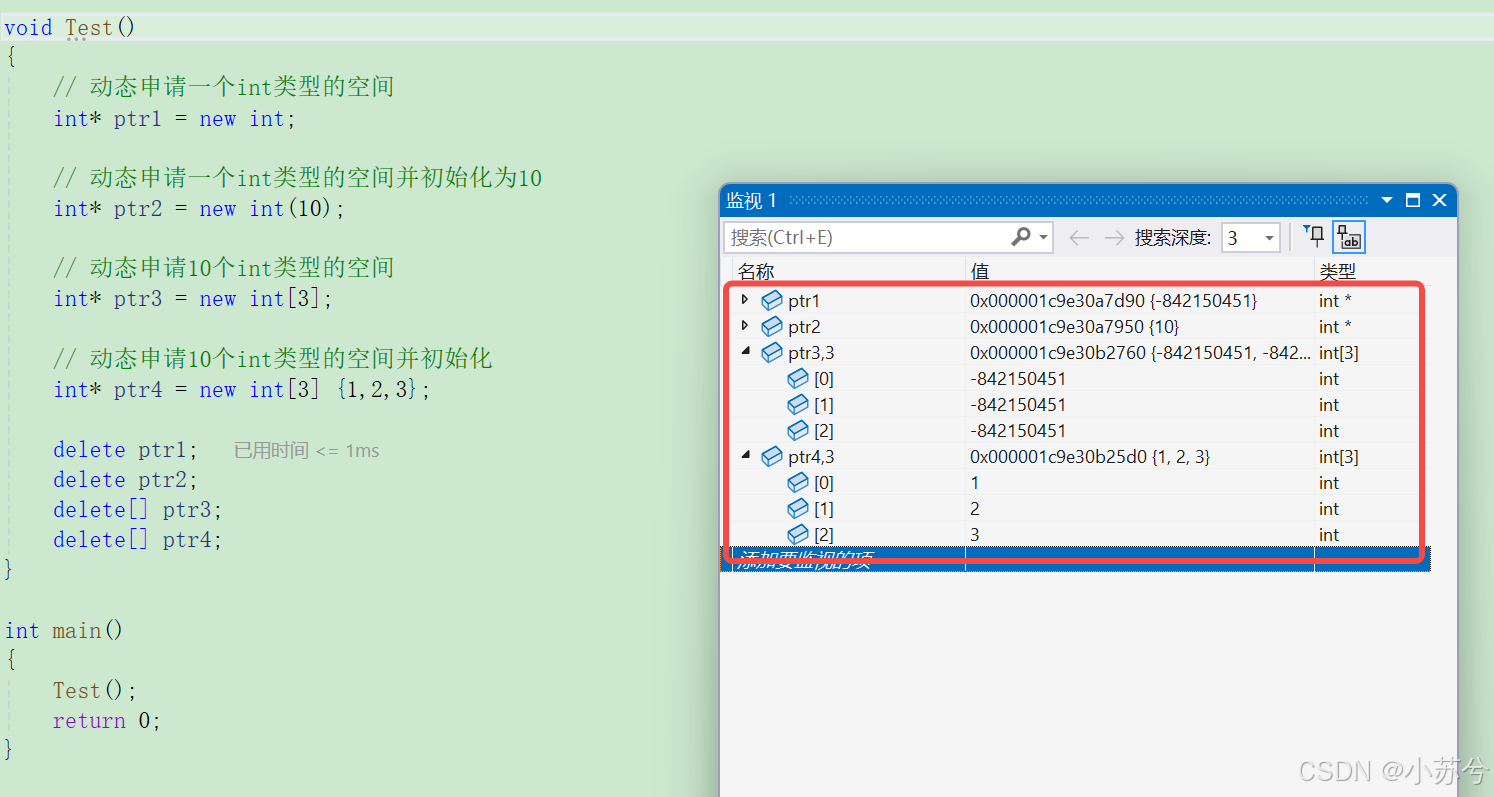Click the code line delete[] ptr3;
Viewport: 1494px width, 797px height.
138,510
